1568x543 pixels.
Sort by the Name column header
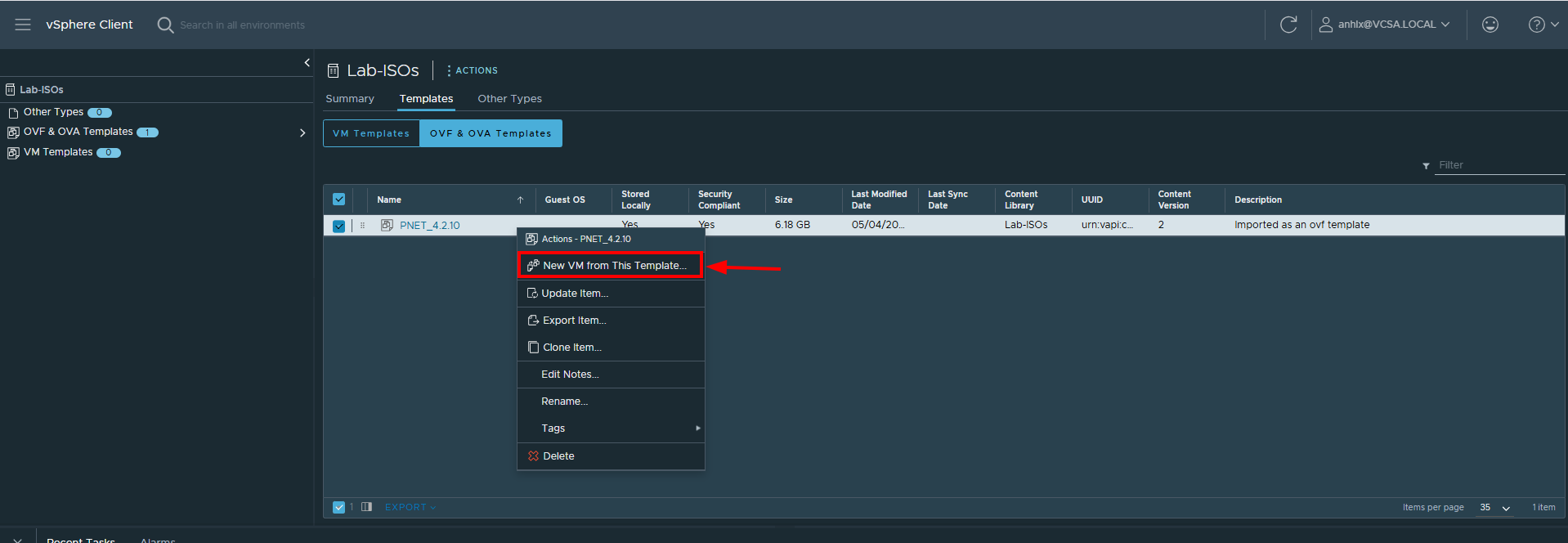389,200
